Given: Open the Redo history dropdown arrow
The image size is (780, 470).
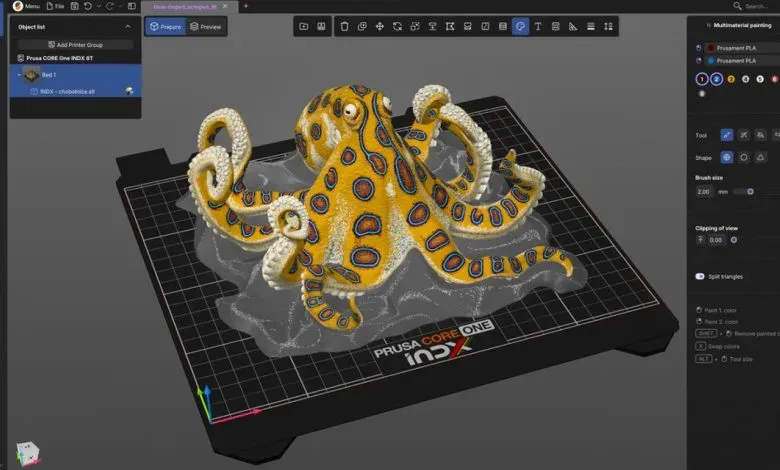Looking at the screenshot, I should 120,6.
